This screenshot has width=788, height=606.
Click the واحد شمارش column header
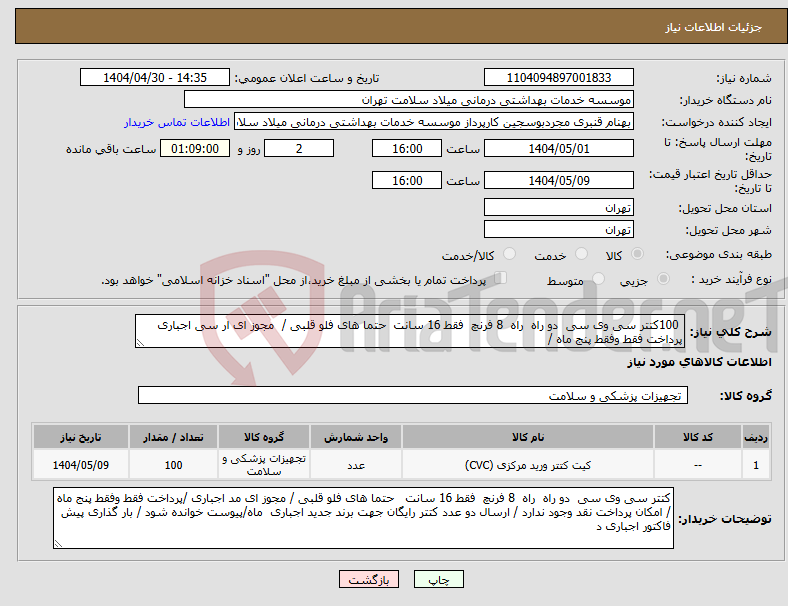356,437
